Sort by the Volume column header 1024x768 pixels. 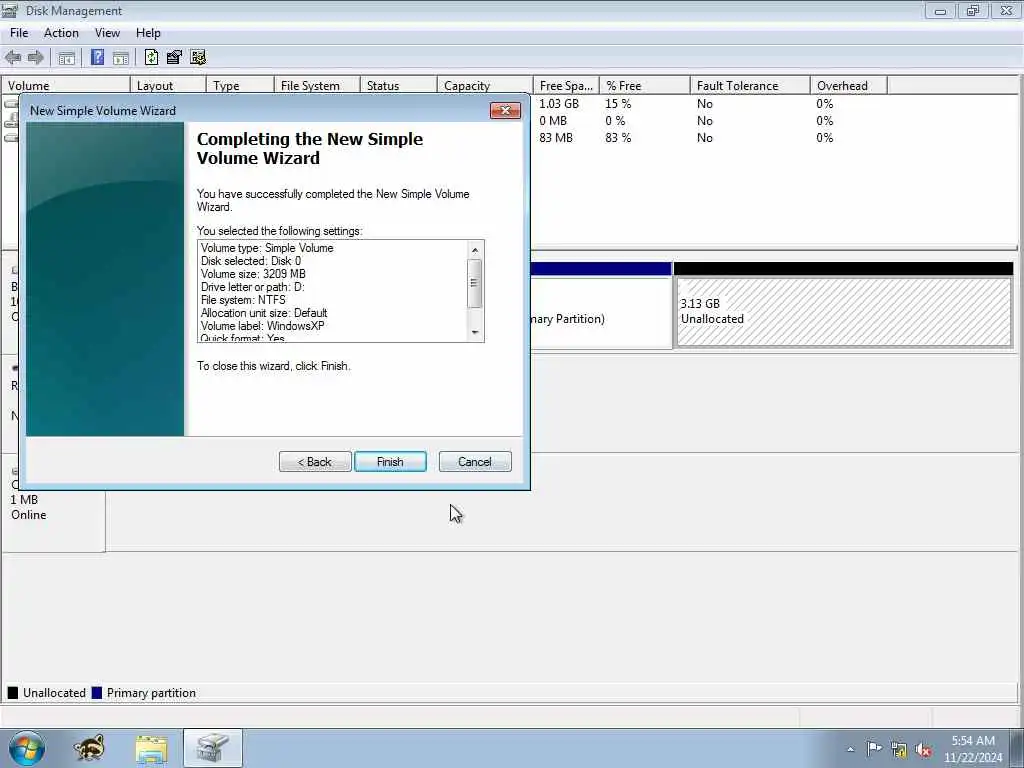point(65,86)
